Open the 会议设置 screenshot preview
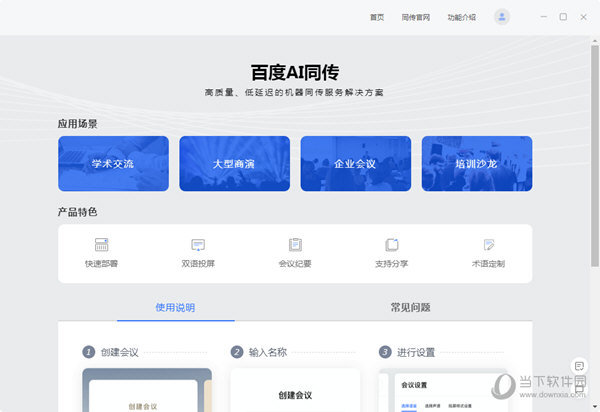 point(443,390)
